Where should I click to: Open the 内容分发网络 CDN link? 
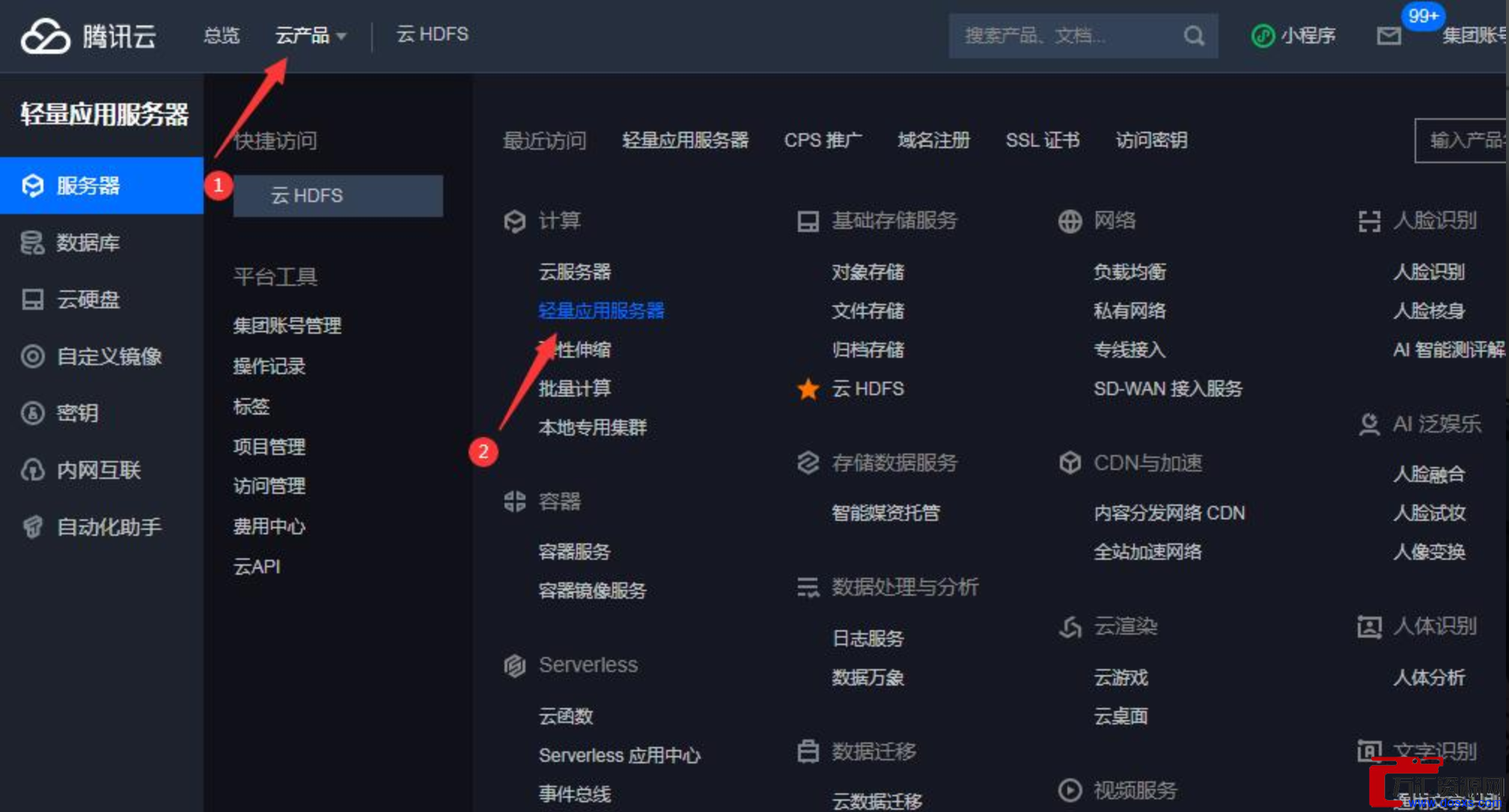tap(1169, 513)
